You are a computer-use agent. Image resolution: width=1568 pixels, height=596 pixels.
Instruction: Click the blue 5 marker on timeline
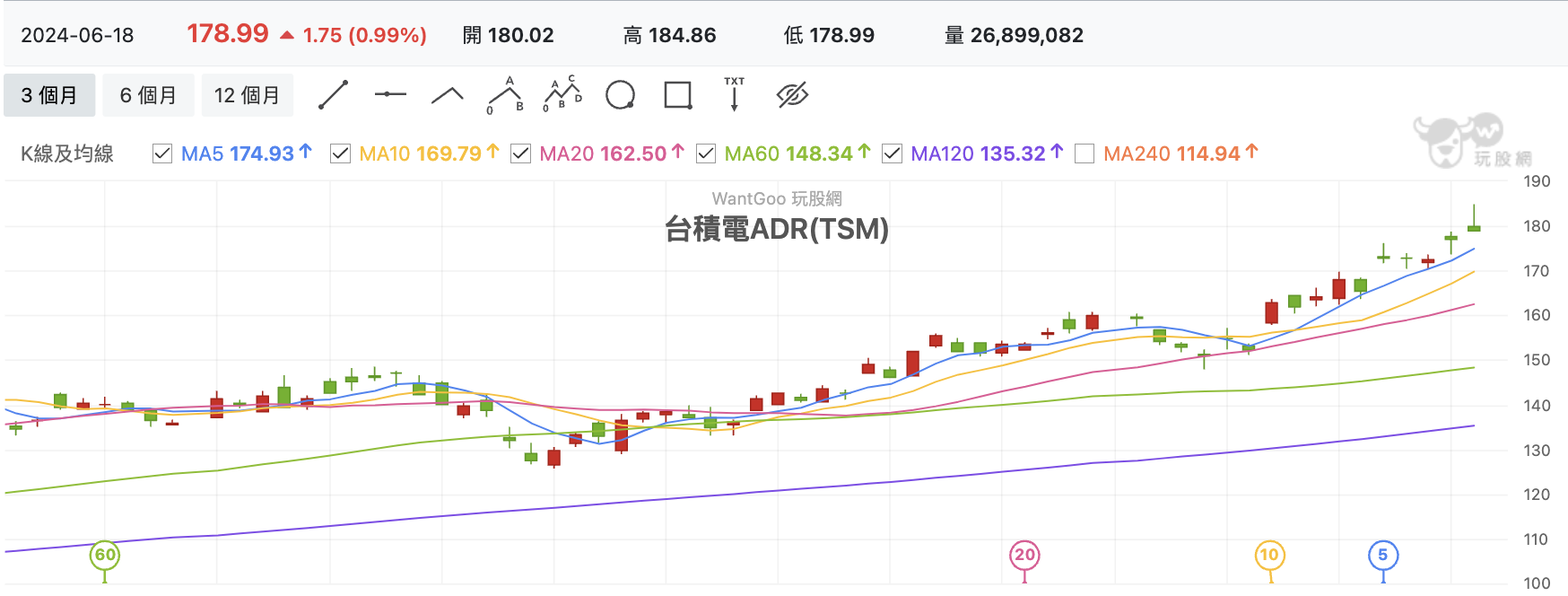point(1382,555)
